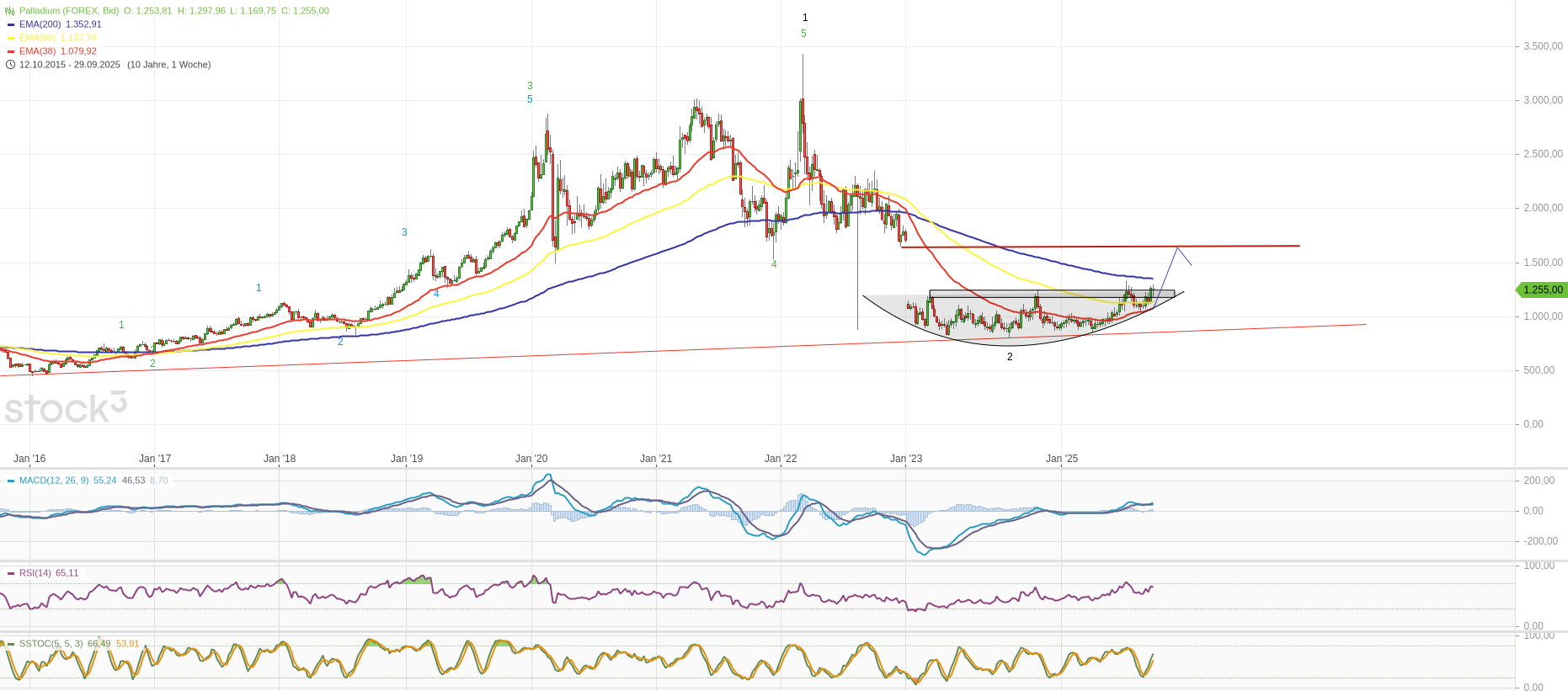
Task: Click the black wave label 2 below the arc
Action: [1010, 357]
